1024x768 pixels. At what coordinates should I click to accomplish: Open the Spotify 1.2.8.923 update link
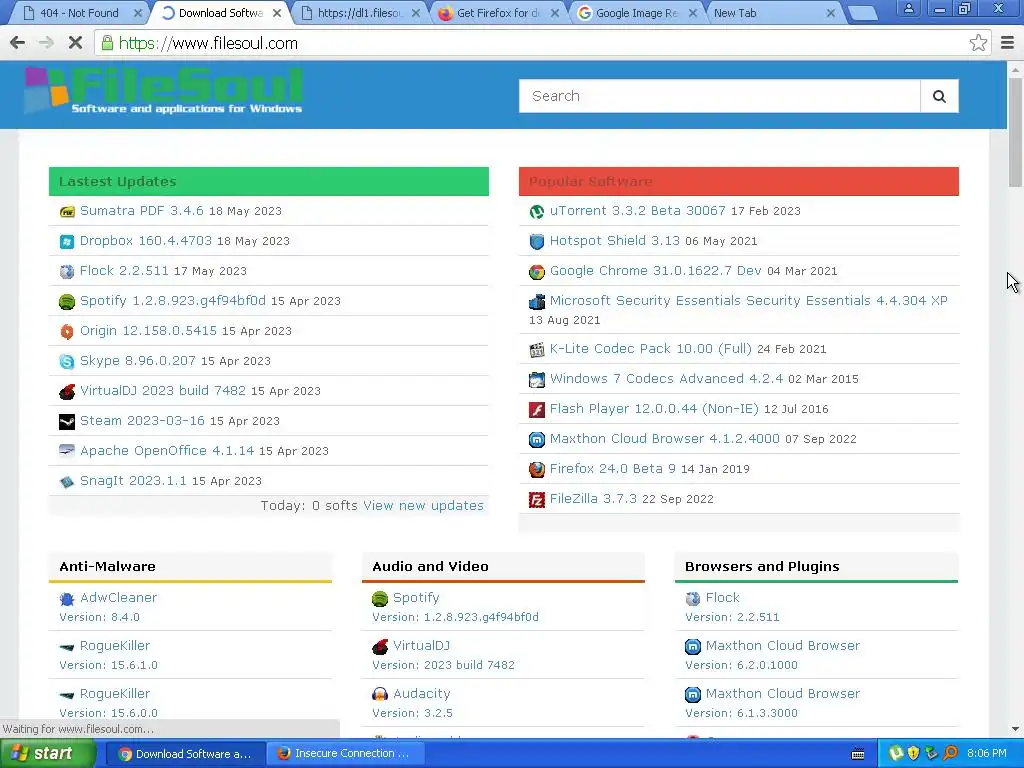[x=172, y=300]
